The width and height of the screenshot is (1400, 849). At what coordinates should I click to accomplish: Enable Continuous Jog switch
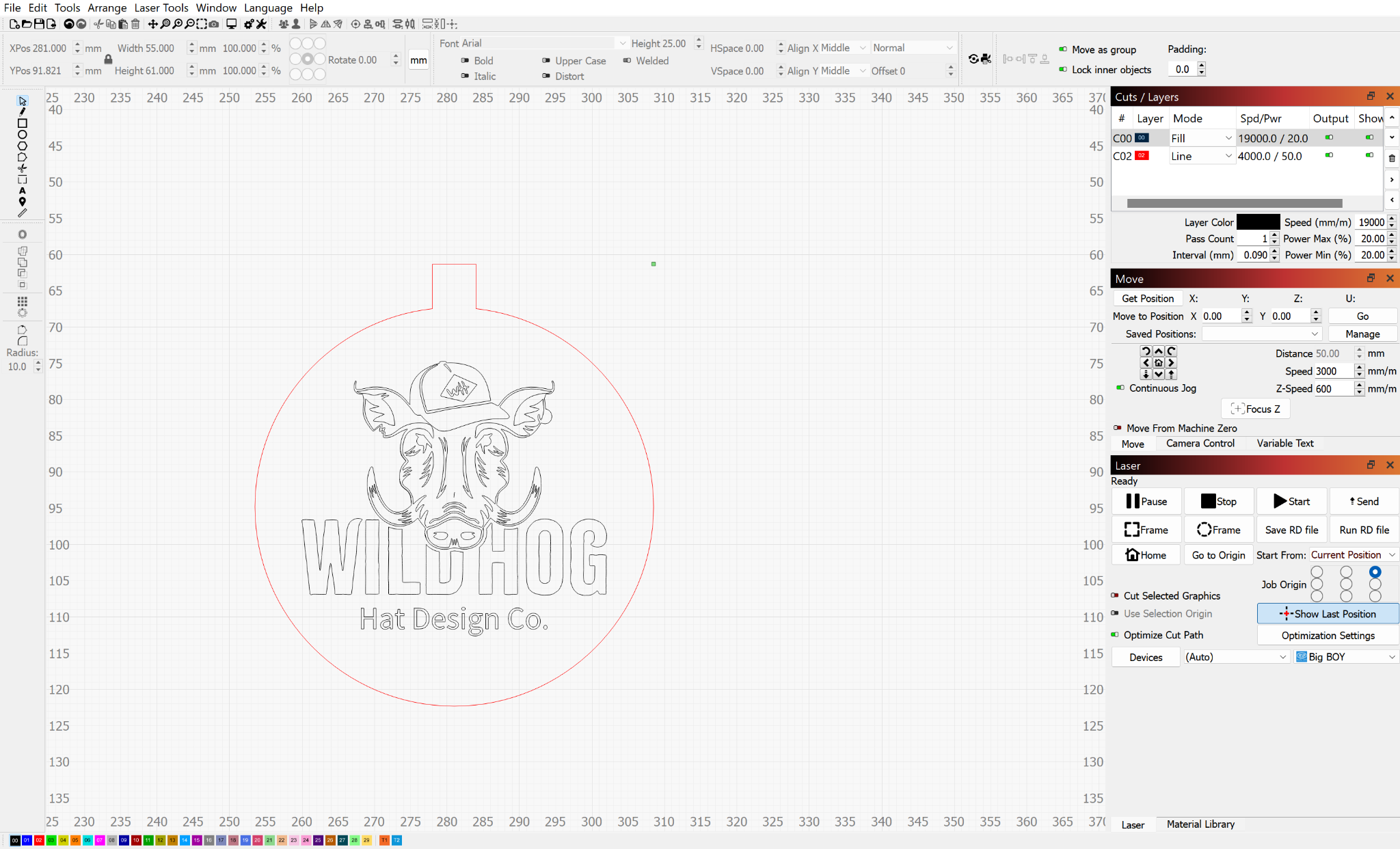[1120, 388]
